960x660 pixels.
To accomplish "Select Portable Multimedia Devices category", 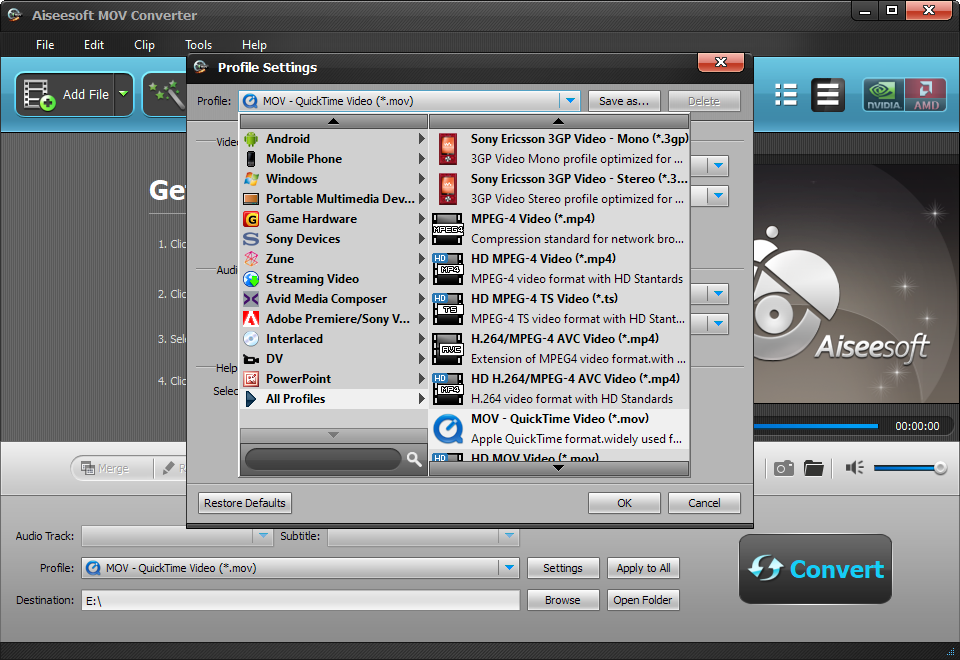I will coord(334,199).
